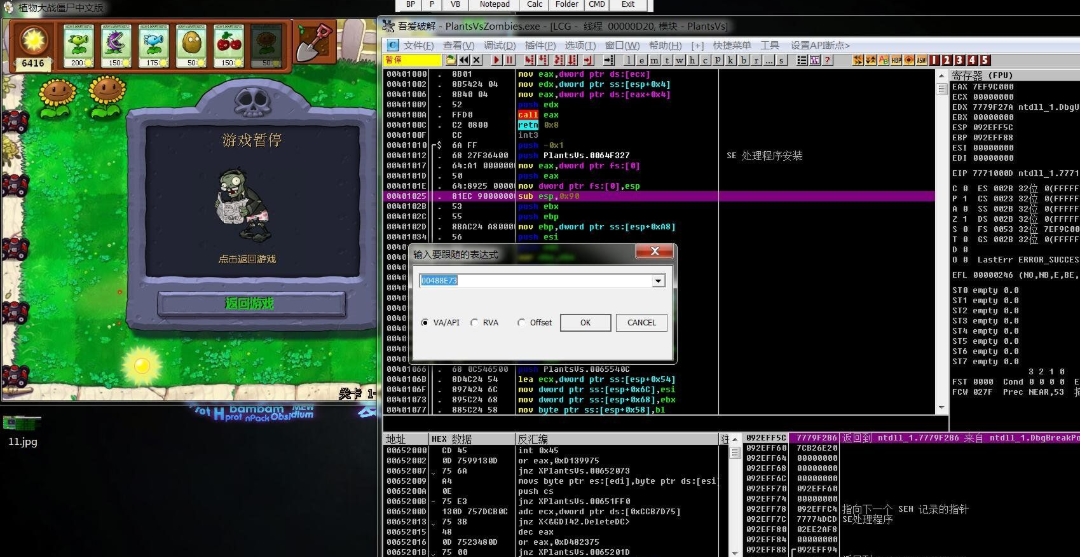
Task: Select the Wall-nut seed card
Action: 191,46
